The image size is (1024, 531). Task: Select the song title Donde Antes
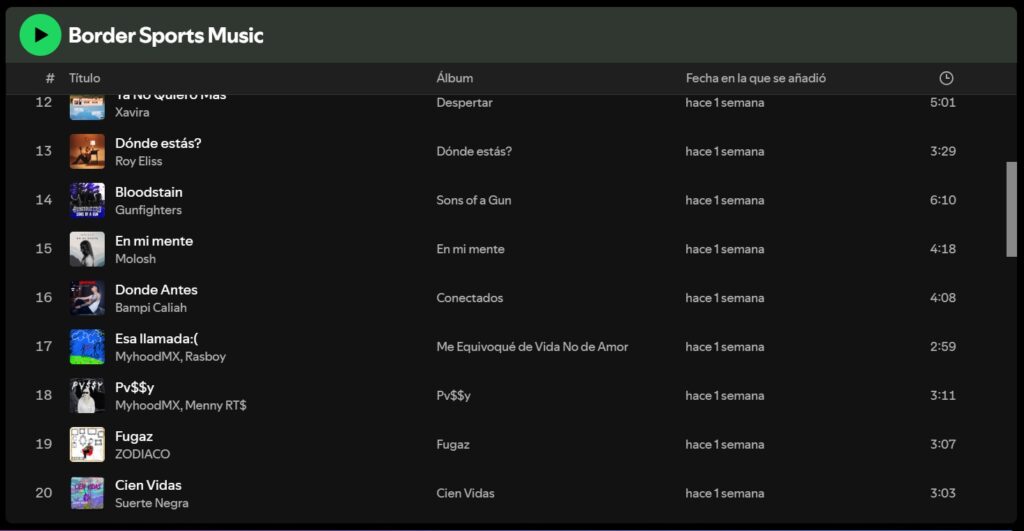[156, 289]
